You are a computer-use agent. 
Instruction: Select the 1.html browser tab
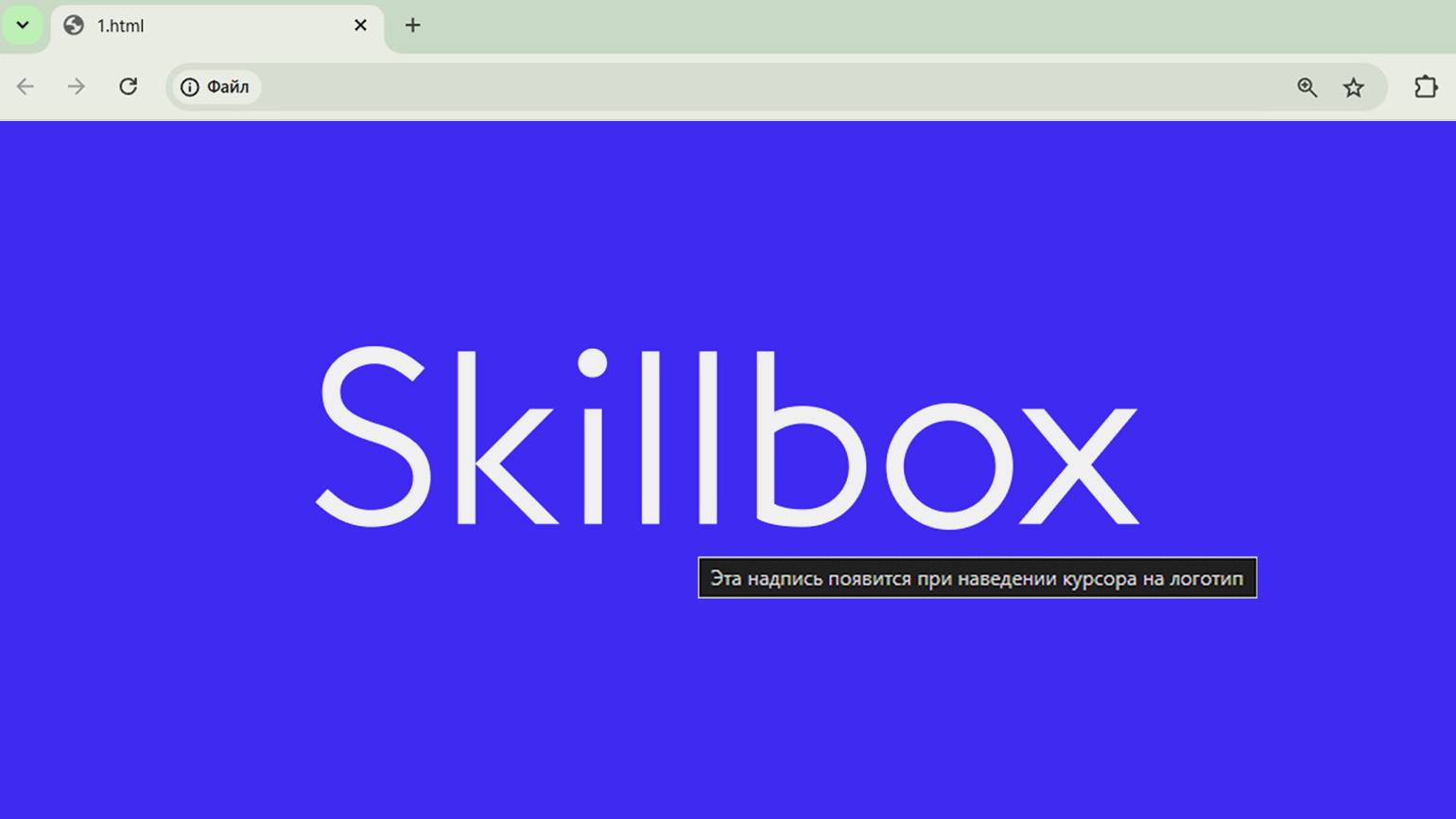click(217, 26)
